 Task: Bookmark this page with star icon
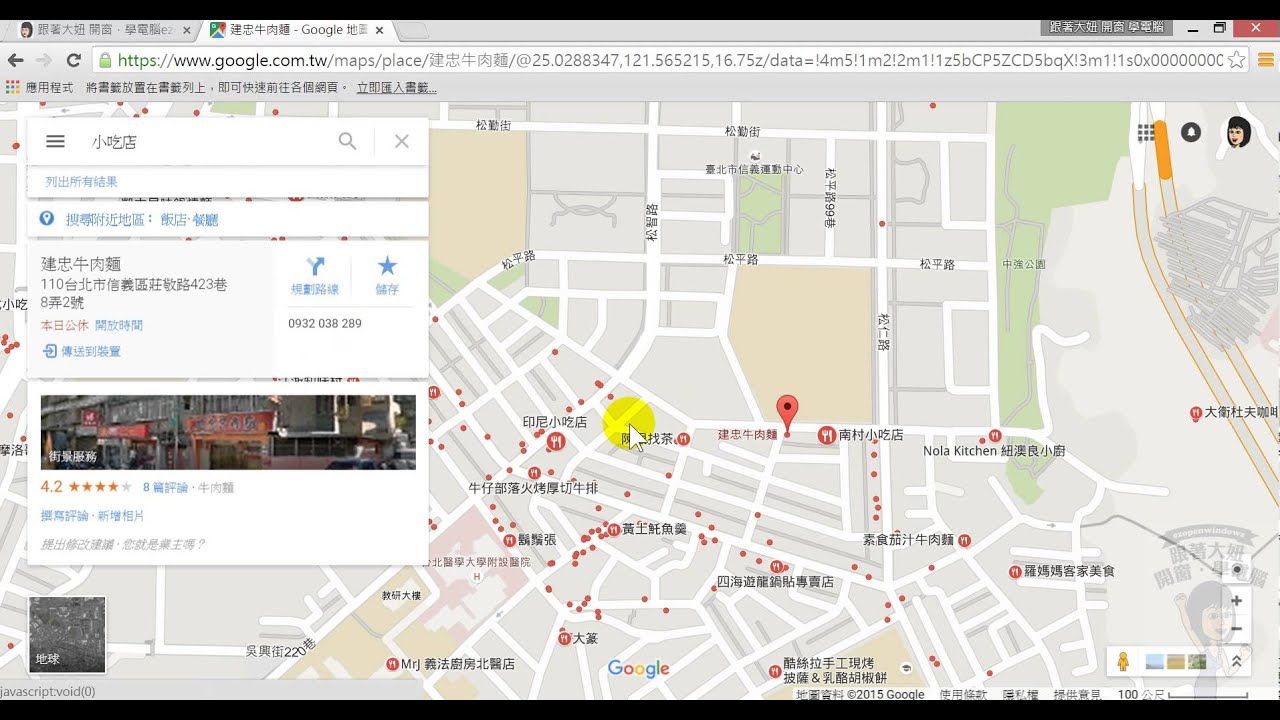point(1237,60)
